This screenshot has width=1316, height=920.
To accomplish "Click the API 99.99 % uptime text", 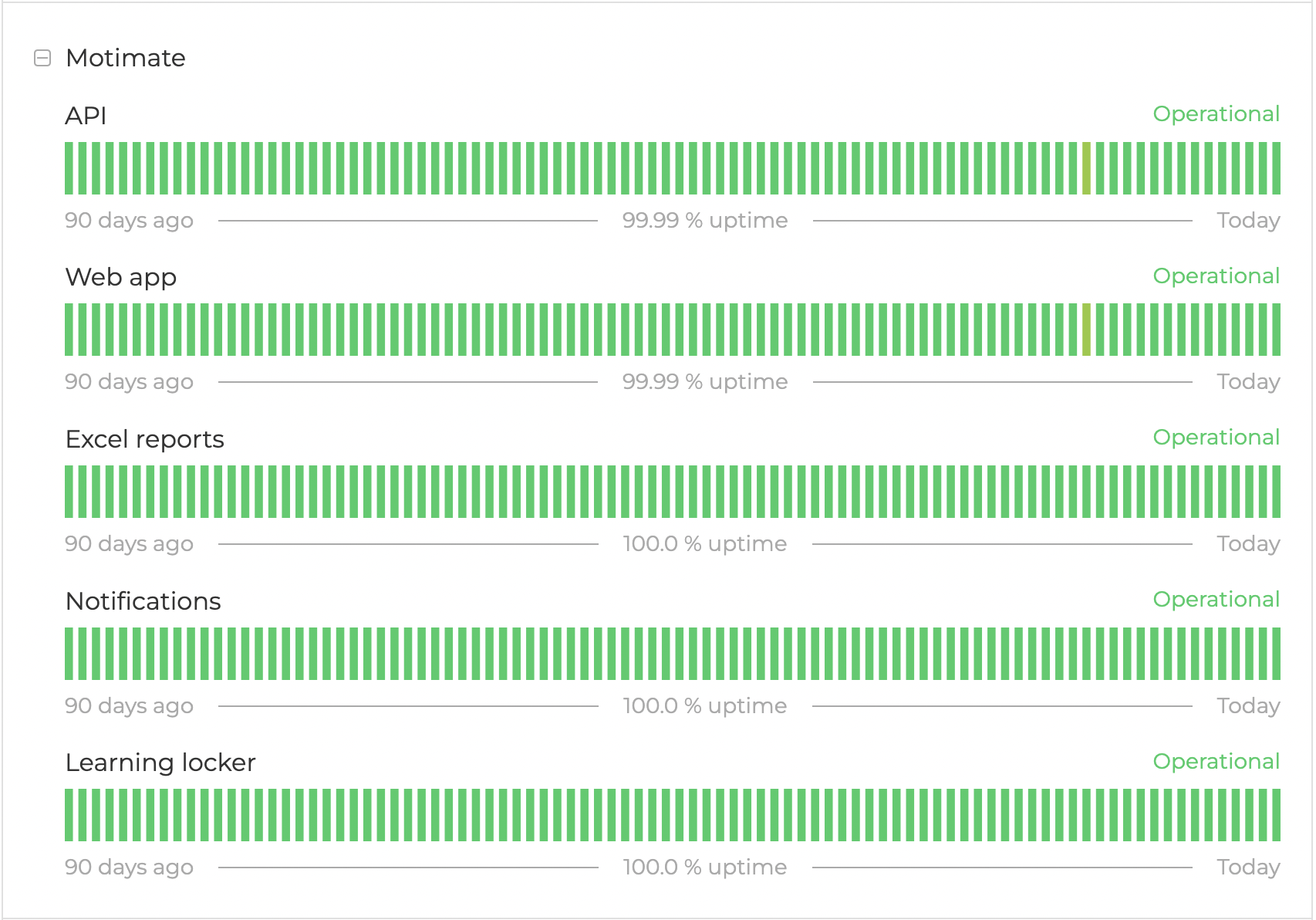I will 705,221.
